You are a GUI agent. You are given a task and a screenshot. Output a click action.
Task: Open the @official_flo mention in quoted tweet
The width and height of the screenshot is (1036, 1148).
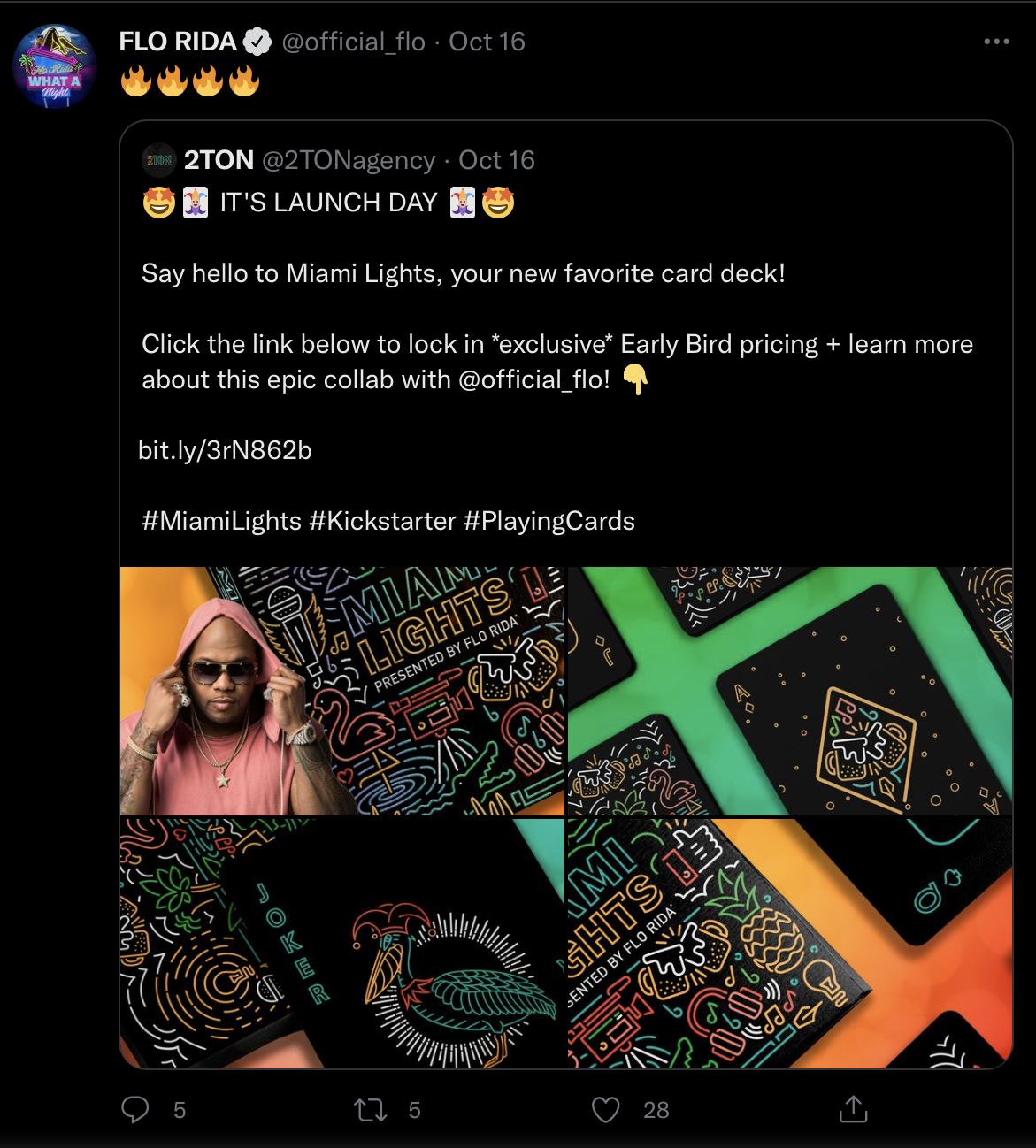pyautogui.click(x=533, y=379)
